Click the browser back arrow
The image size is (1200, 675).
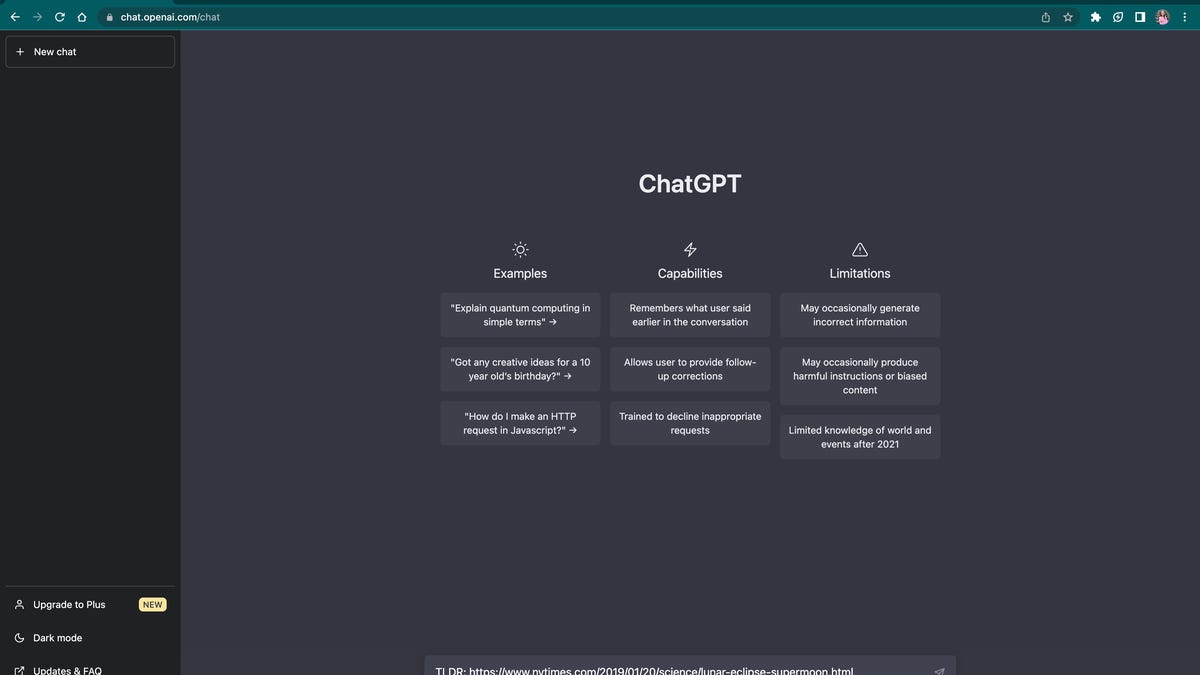point(15,17)
